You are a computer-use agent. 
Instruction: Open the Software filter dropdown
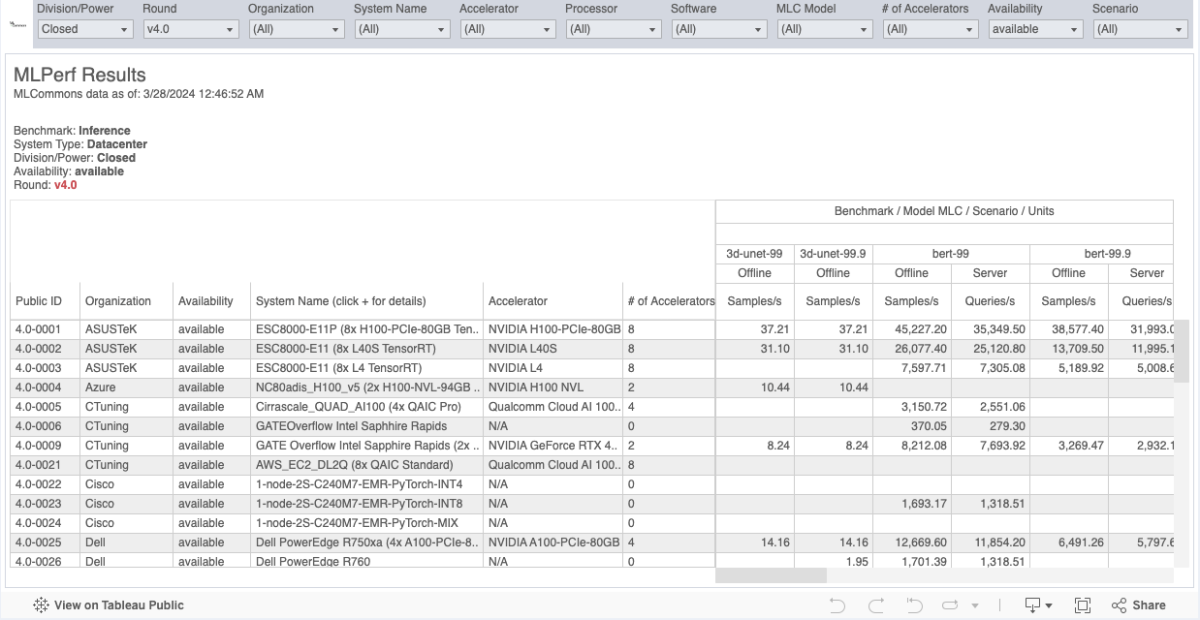tap(719, 29)
